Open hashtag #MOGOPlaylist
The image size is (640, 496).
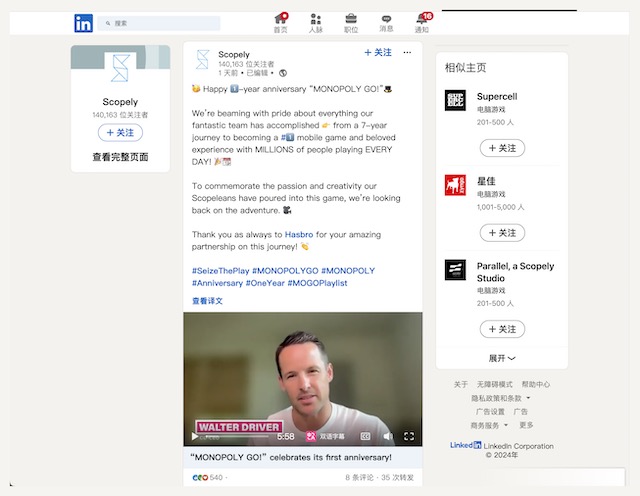pos(318,283)
